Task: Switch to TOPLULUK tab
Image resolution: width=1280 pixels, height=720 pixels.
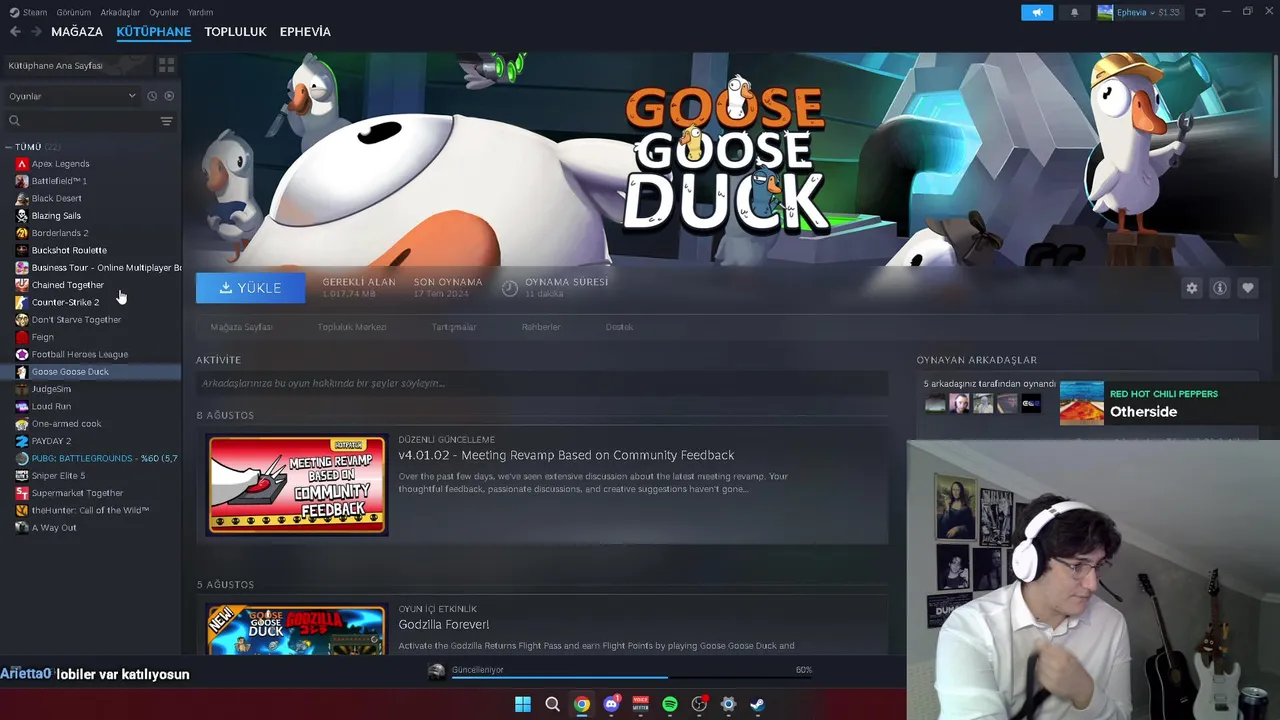Action: tap(235, 32)
